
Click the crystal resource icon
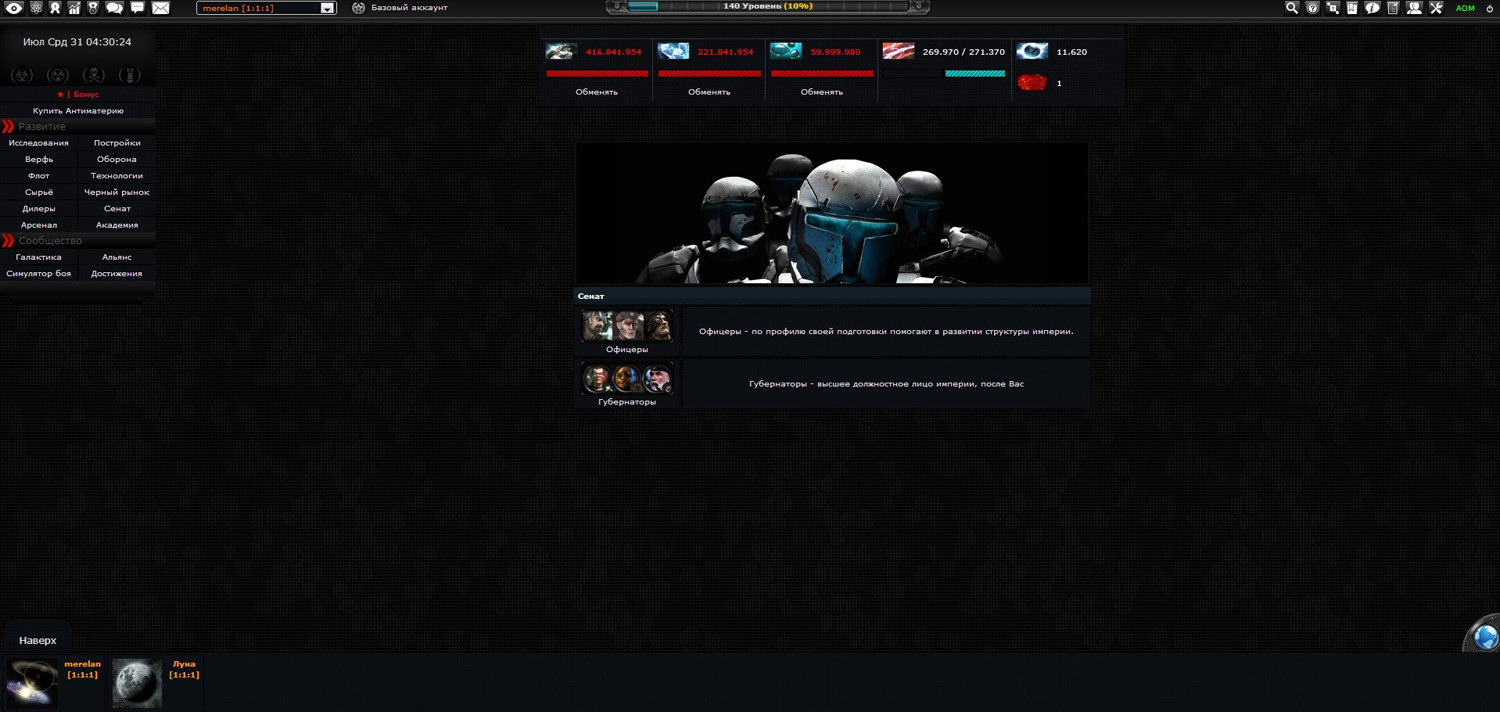click(x=673, y=51)
